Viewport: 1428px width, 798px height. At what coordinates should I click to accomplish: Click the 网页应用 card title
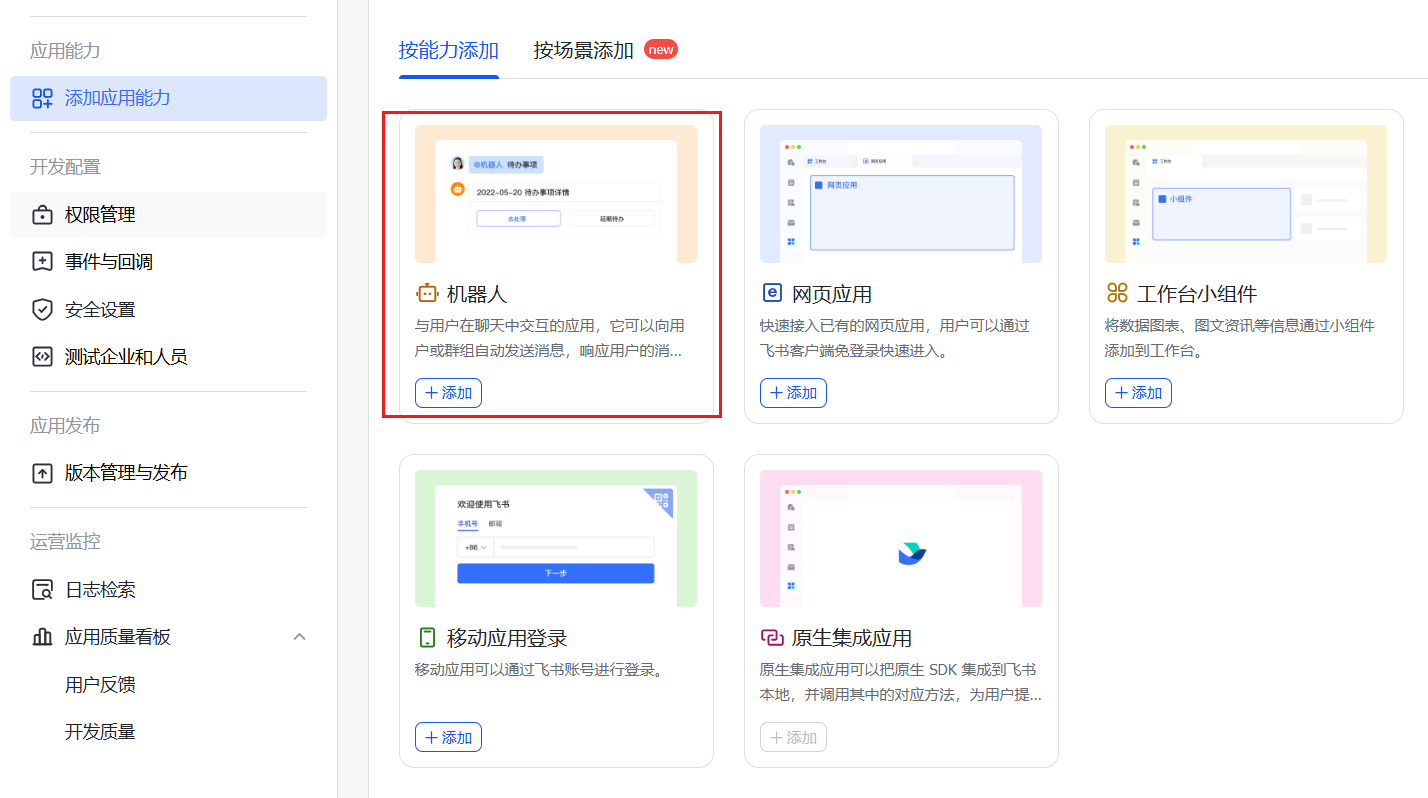(x=832, y=294)
